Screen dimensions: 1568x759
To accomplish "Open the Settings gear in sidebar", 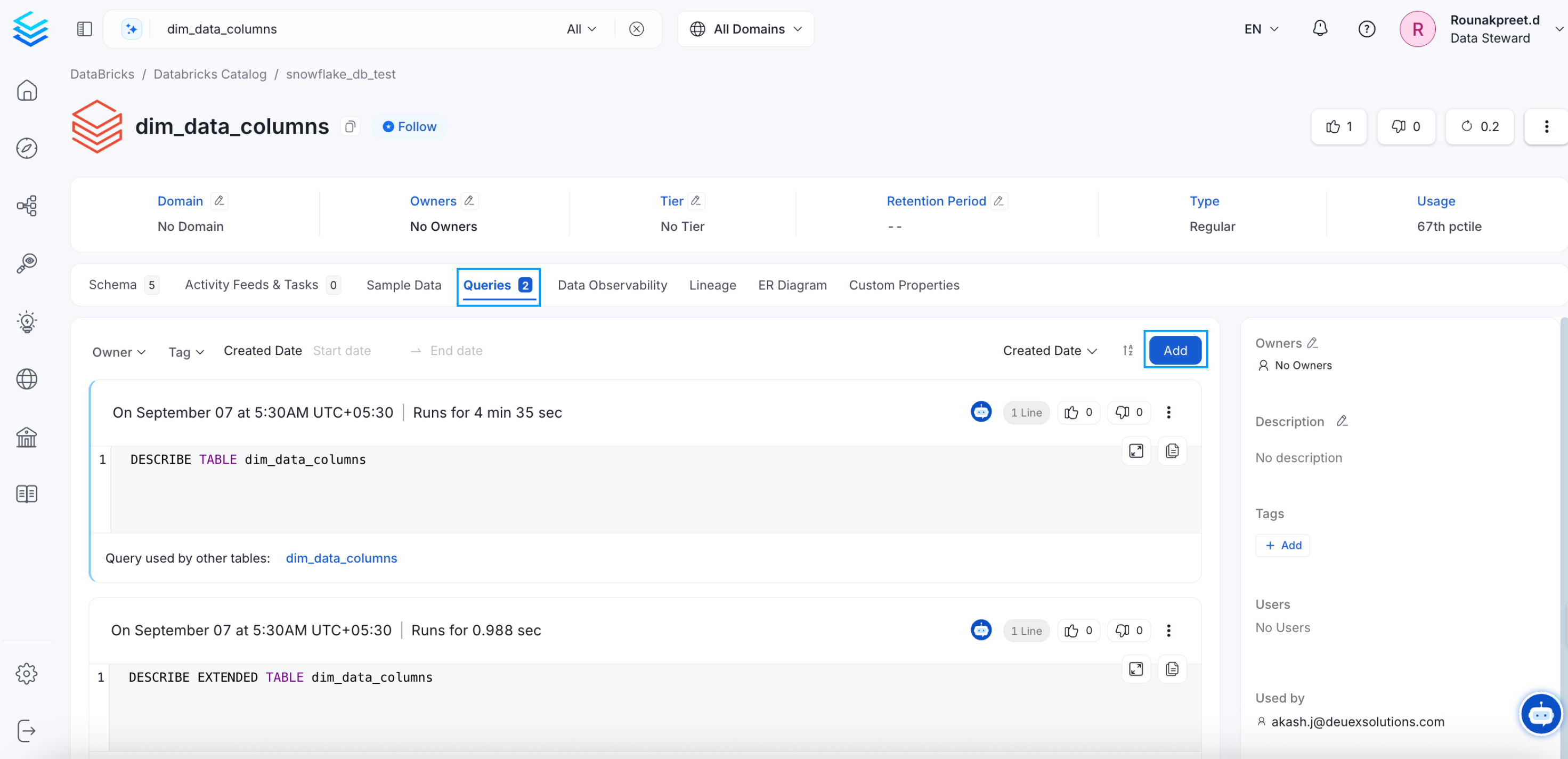I will [x=27, y=673].
